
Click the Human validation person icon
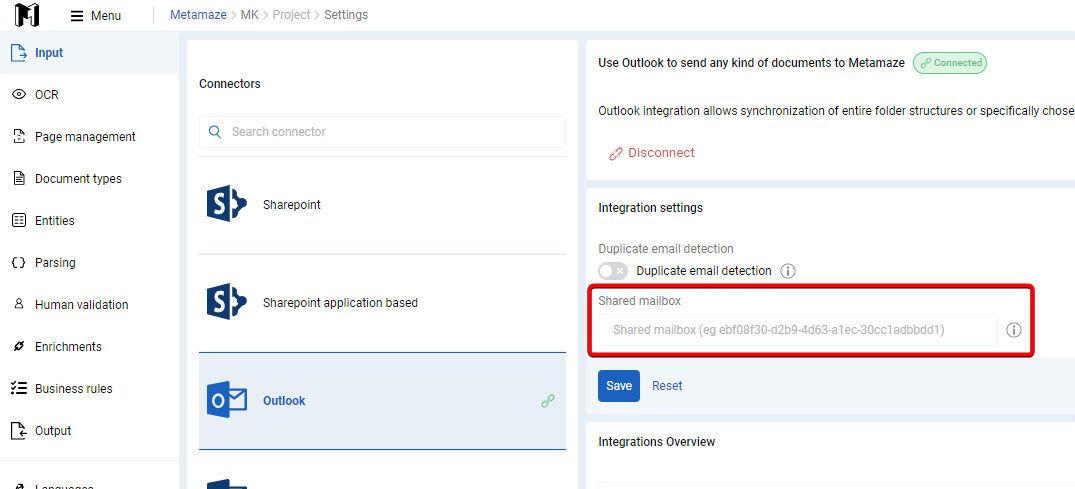pyautogui.click(x=19, y=305)
